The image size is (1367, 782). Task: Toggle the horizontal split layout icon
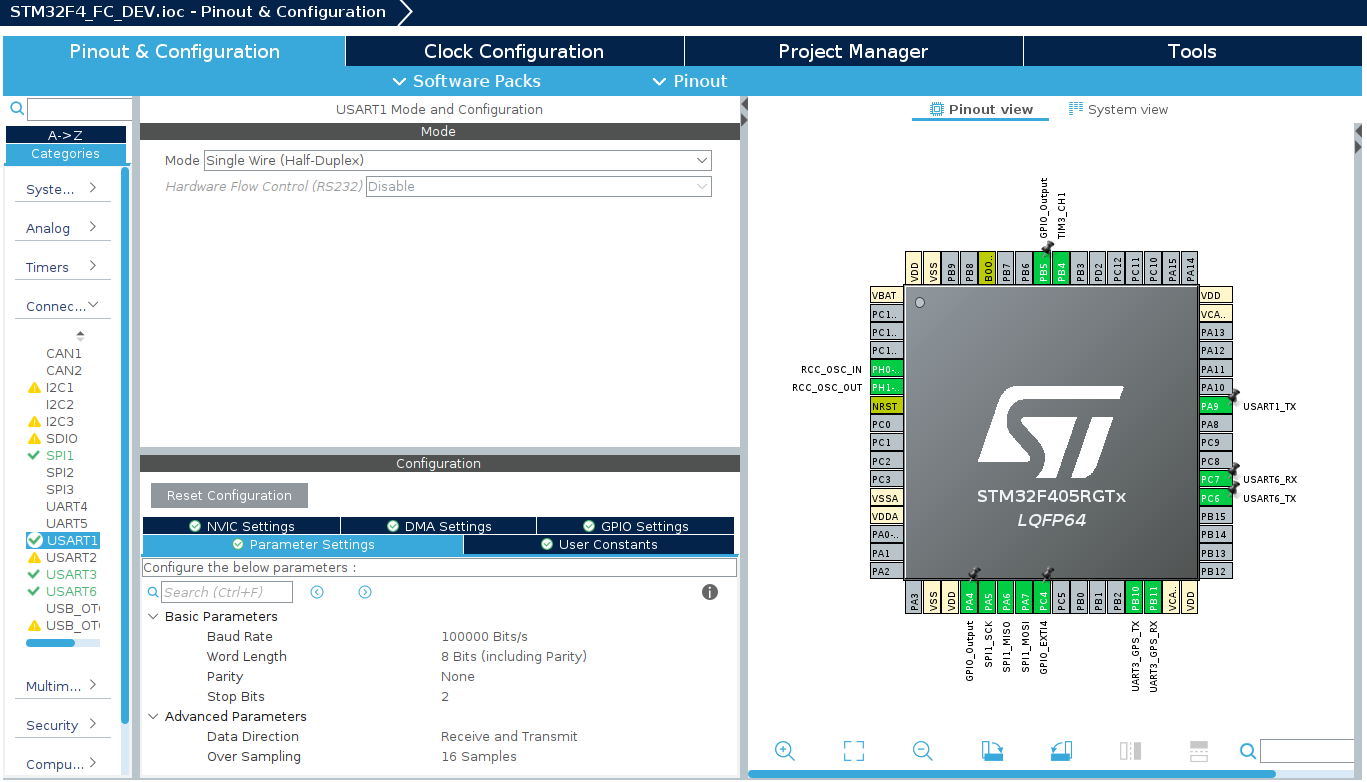(x=1199, y=751)
